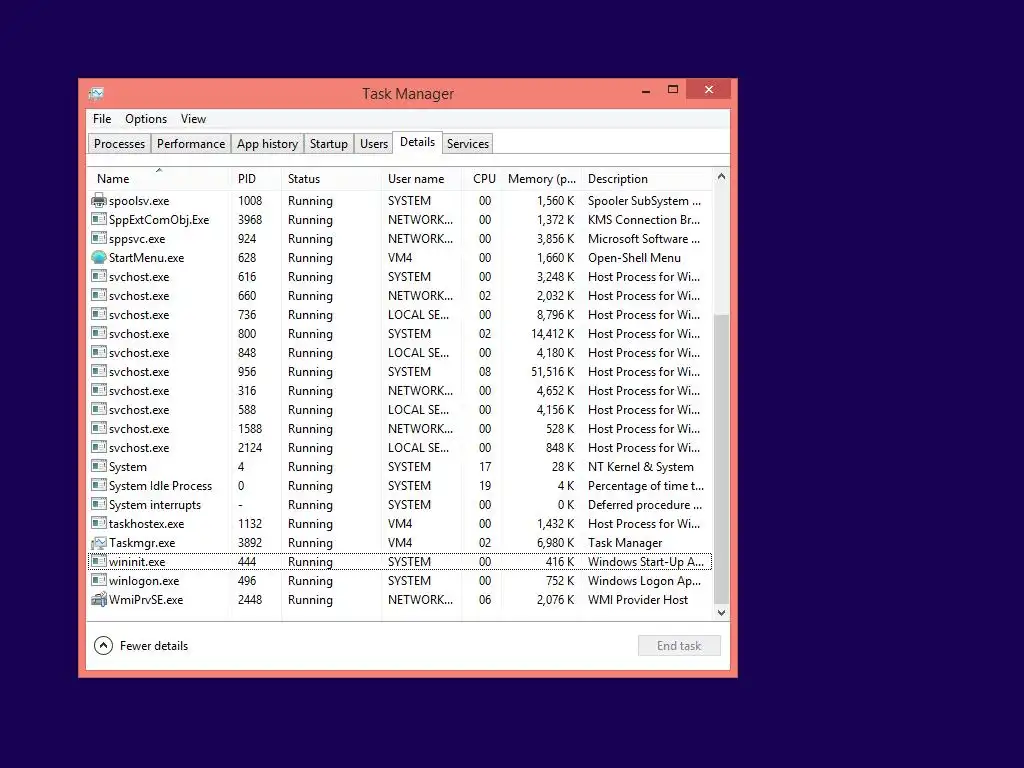
Task: Click the WmiPrvSE.exe process icon
Action: (99, 599)
